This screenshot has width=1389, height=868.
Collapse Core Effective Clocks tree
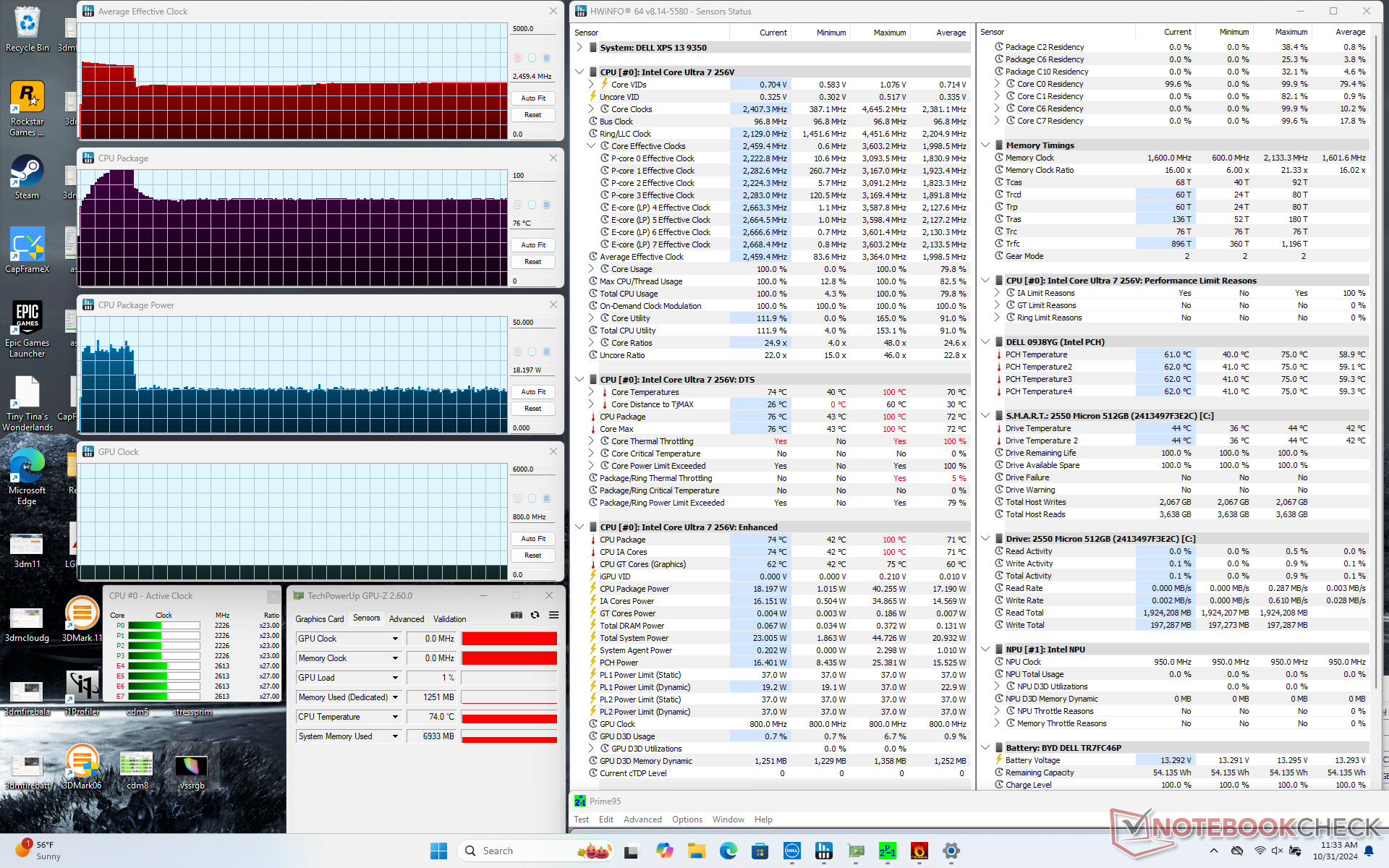tap(591, 146)
